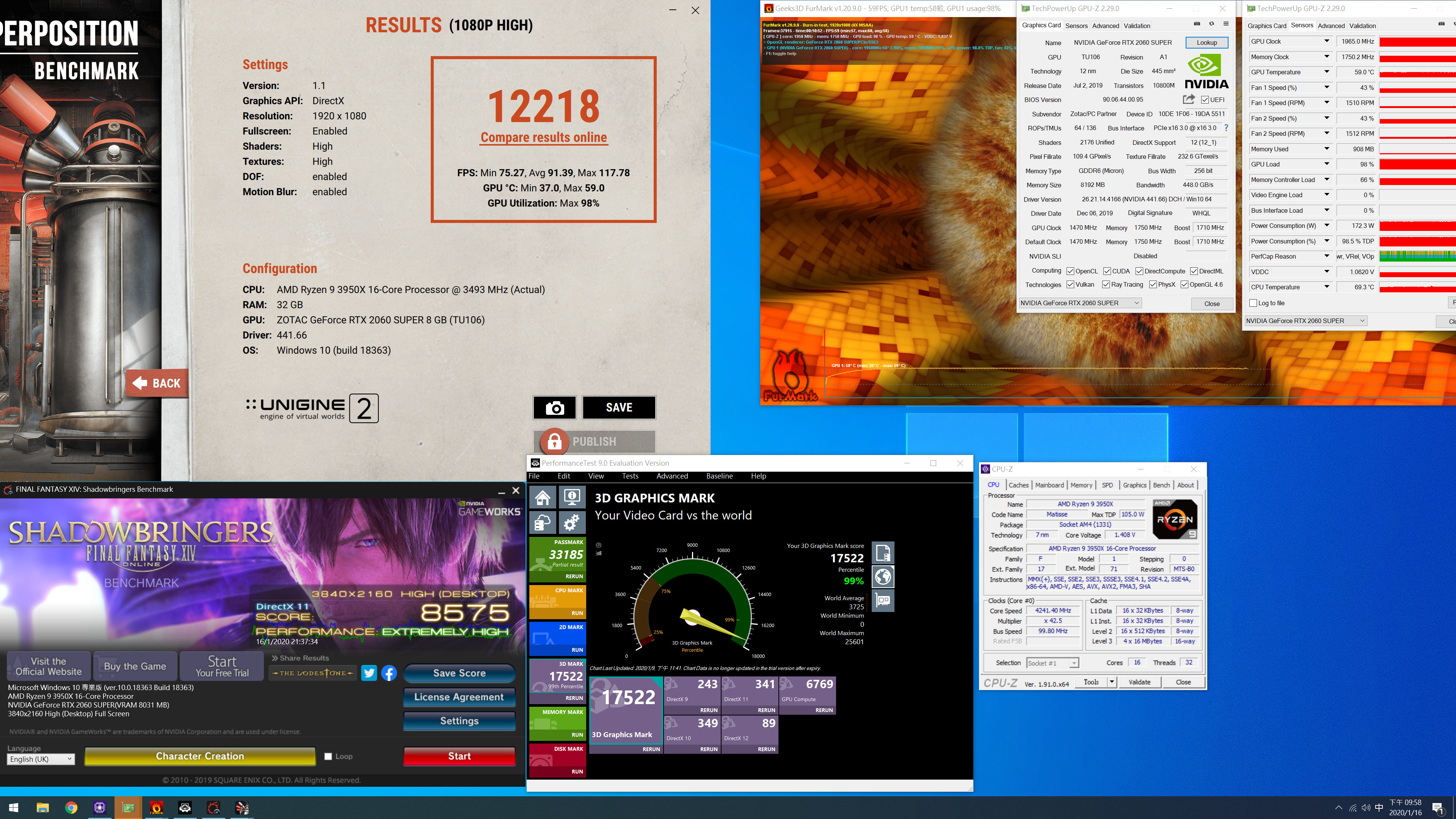This screenshot has height=819, width=1456.
Task: Click the GPU Compute score tile
Action: [x=808, y=695]
